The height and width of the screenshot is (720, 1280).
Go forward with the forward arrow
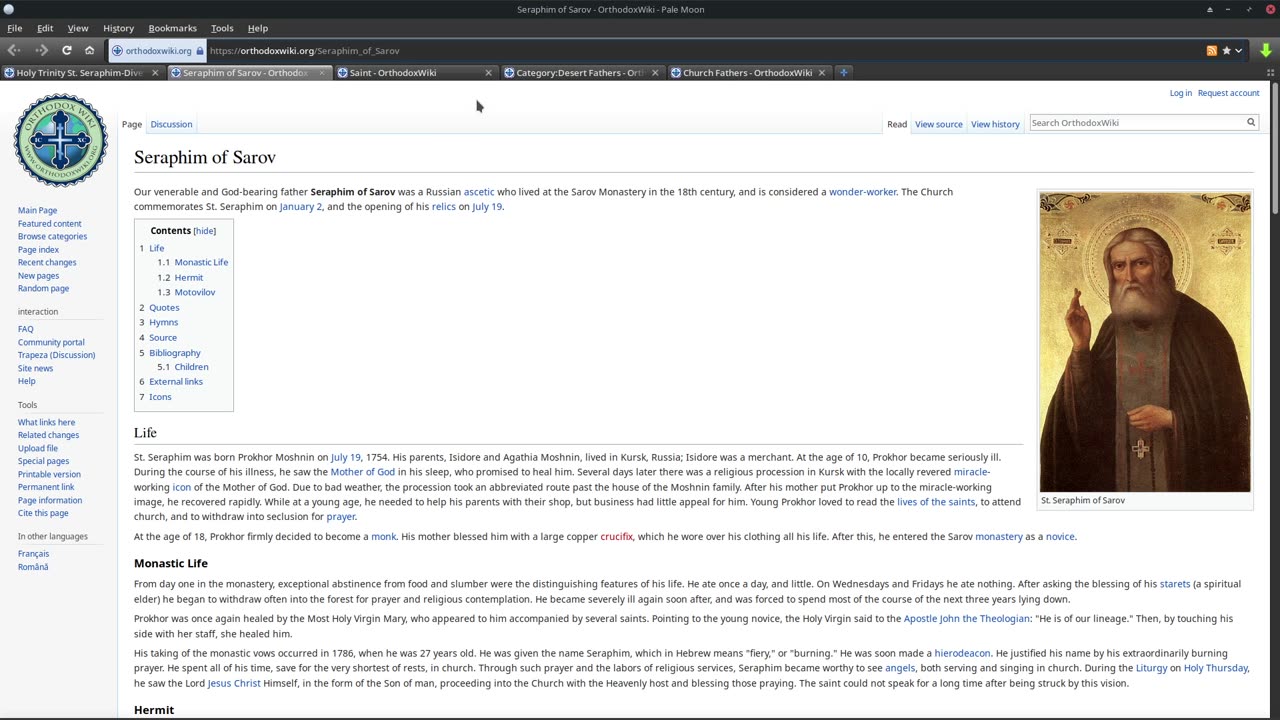41,50
